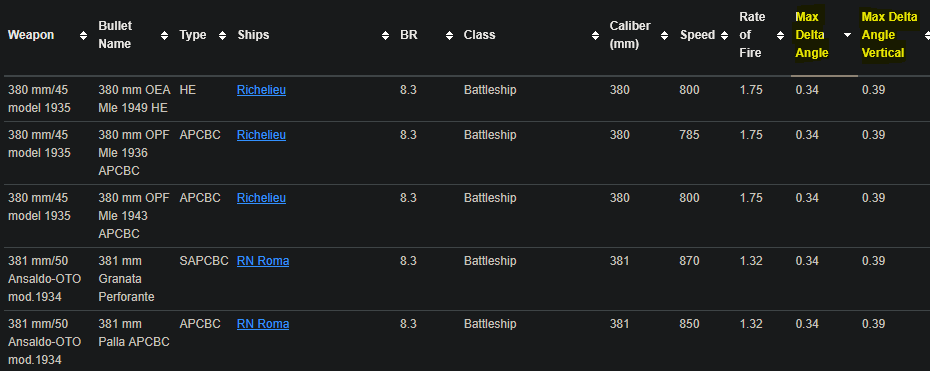The width and height of the screenshot is (930, 371).
Task: Open RN Roma link in Palla APCBC row
Action: pyautogui.click(x=263, y=324)
